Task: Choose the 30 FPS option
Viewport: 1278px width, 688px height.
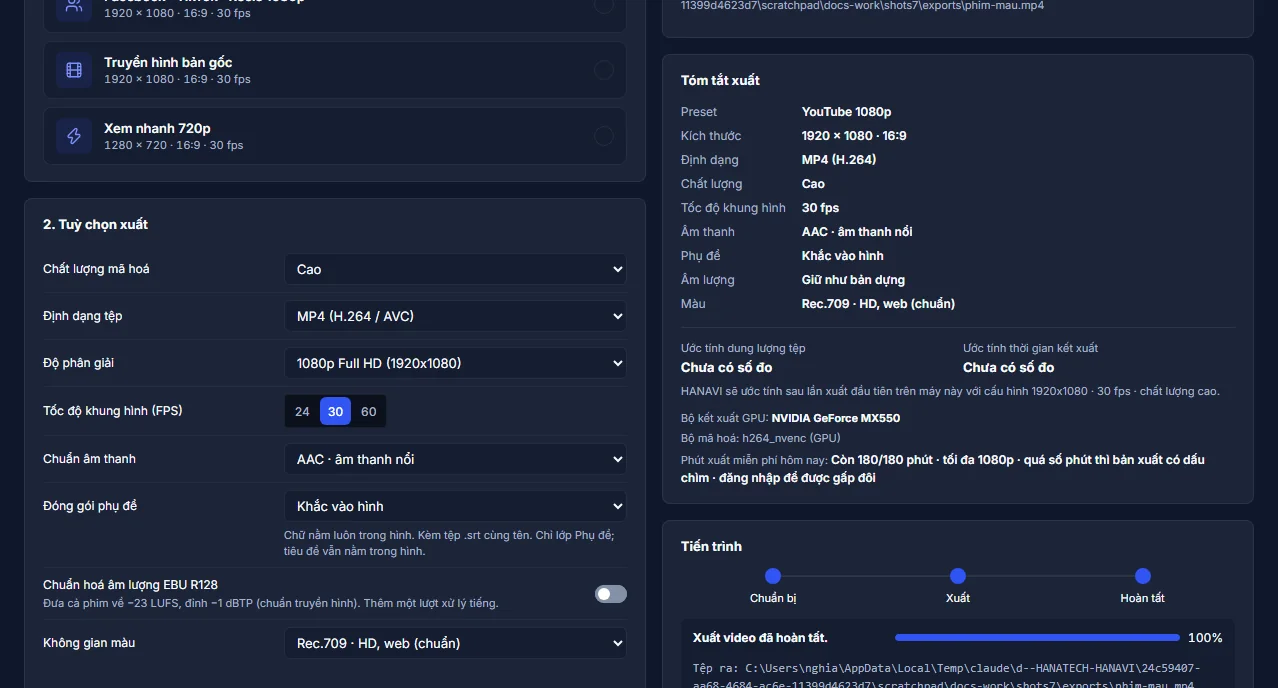Action: pyautogui.click(x=335, y=411)
